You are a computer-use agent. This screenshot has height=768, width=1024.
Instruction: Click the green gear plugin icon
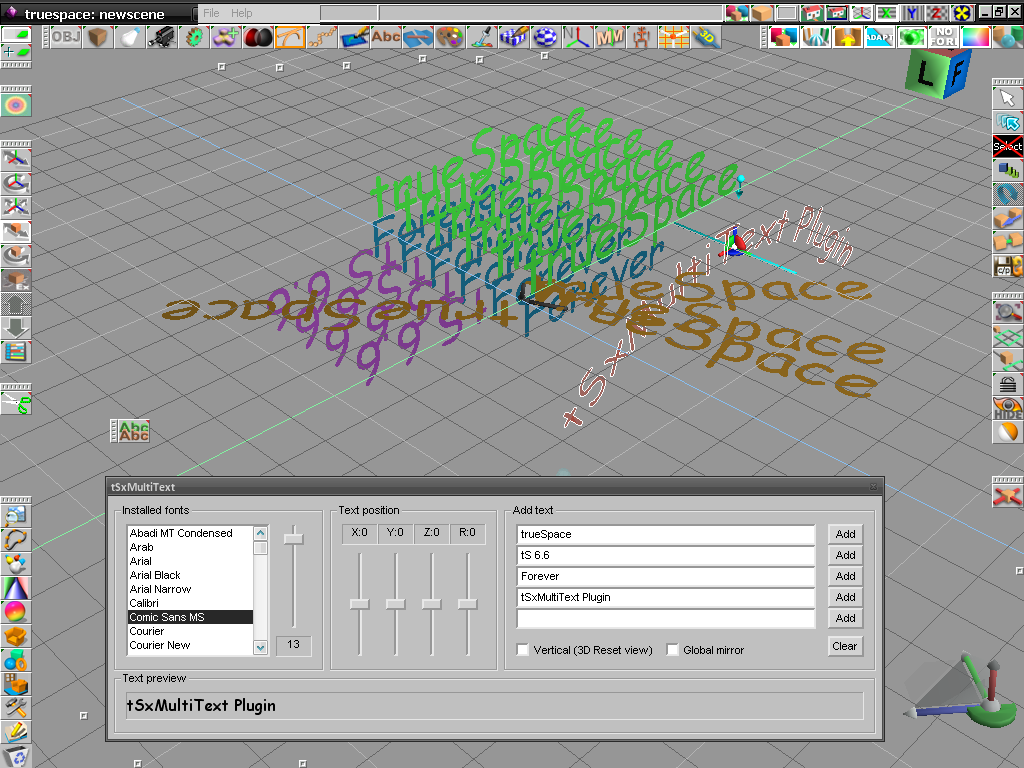click(x=194, y=37)
